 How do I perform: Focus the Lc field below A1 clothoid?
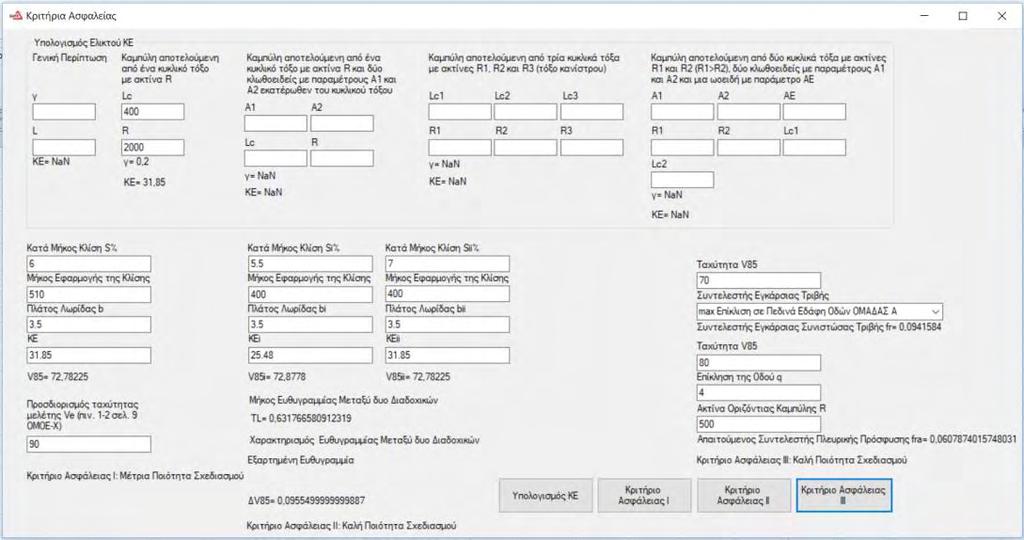pos(276,158)
